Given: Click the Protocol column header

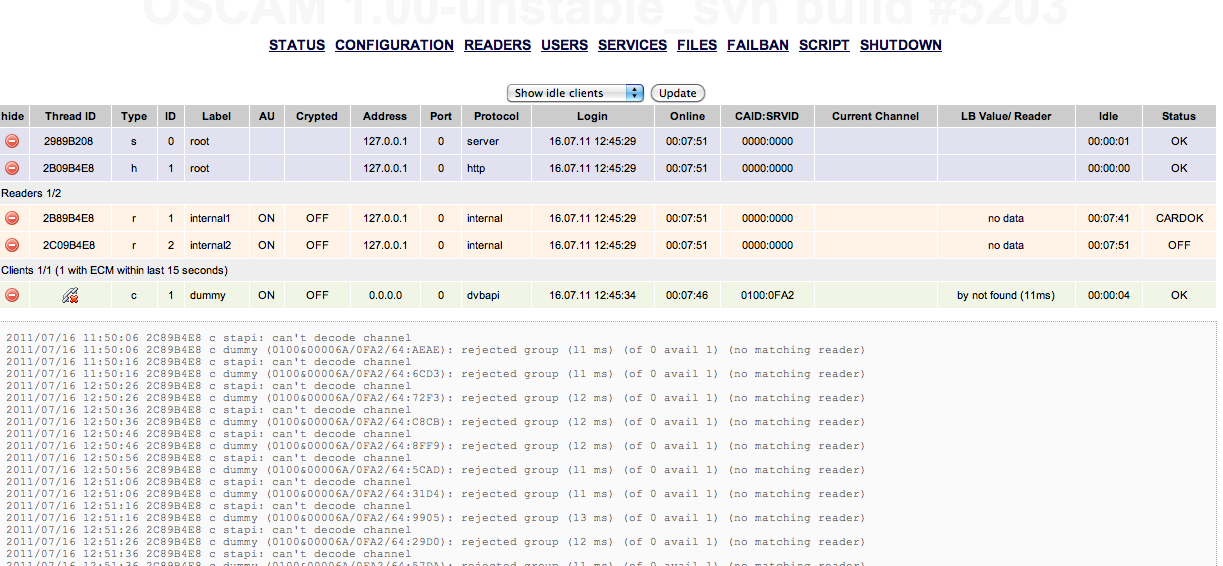Looking at the screenshot, I should pyautogui.click(x=496, y=116).
